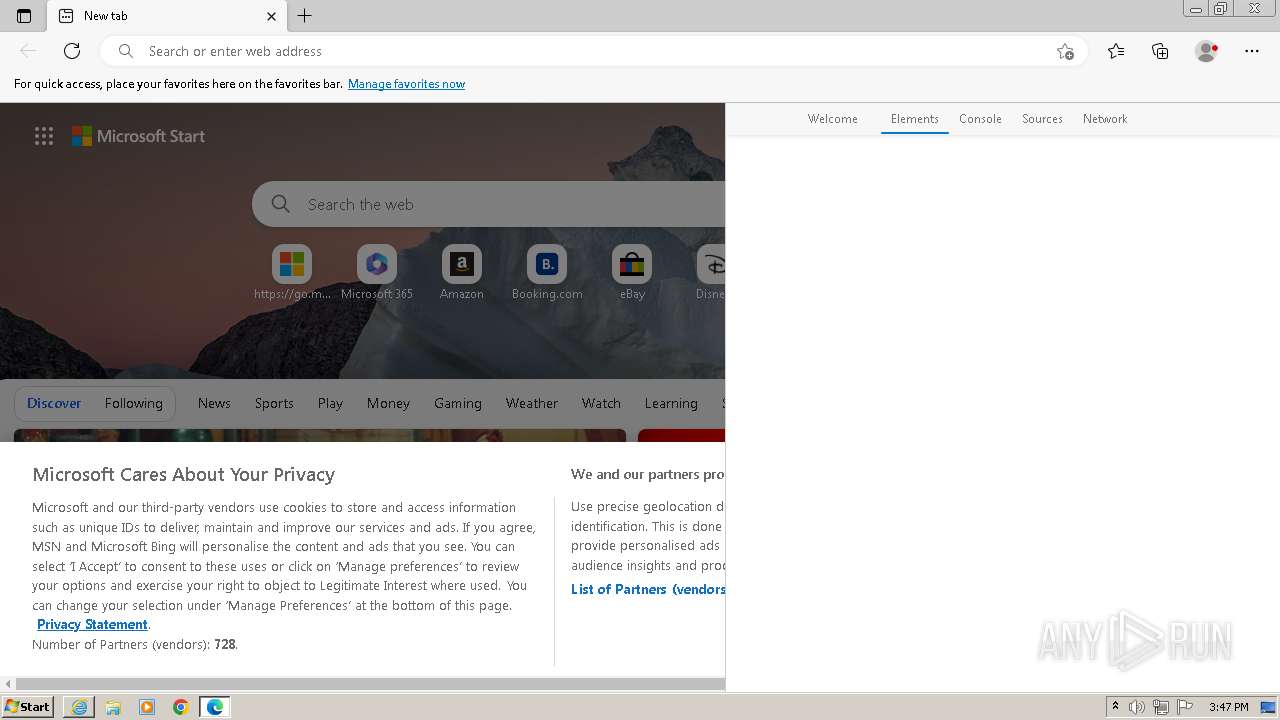The image size is (1280, 720).
Task: Click Manage favorites now link
Action: click(406, 84)
